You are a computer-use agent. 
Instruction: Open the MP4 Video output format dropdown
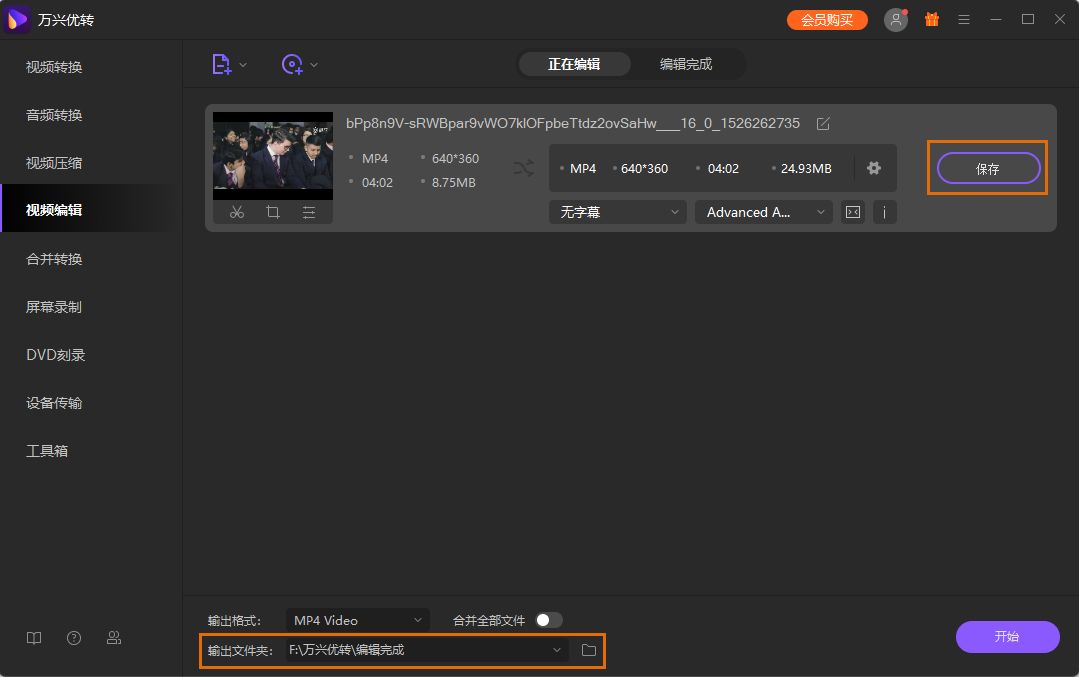[x=358, y=621]
